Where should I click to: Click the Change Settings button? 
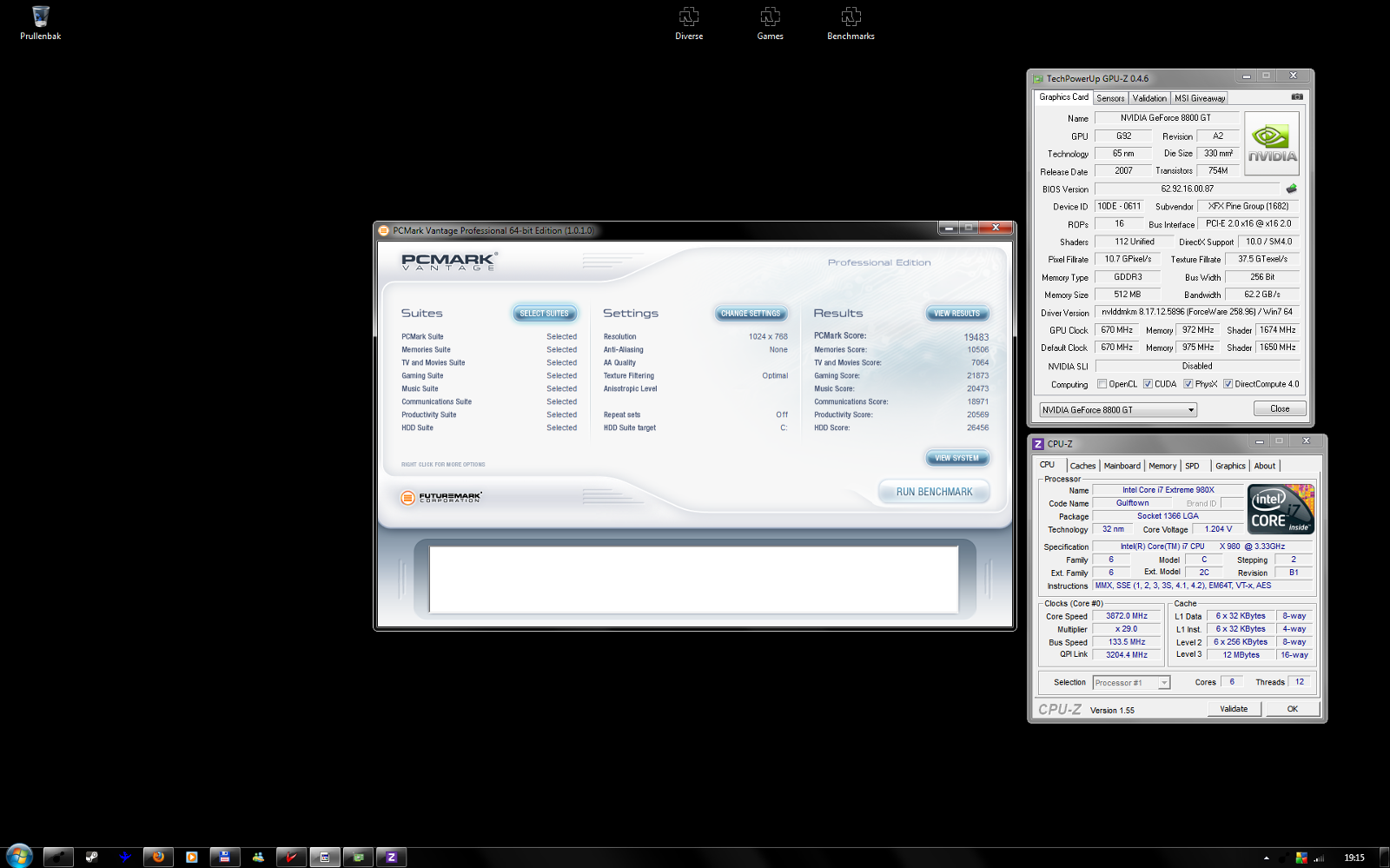point(751,314)
